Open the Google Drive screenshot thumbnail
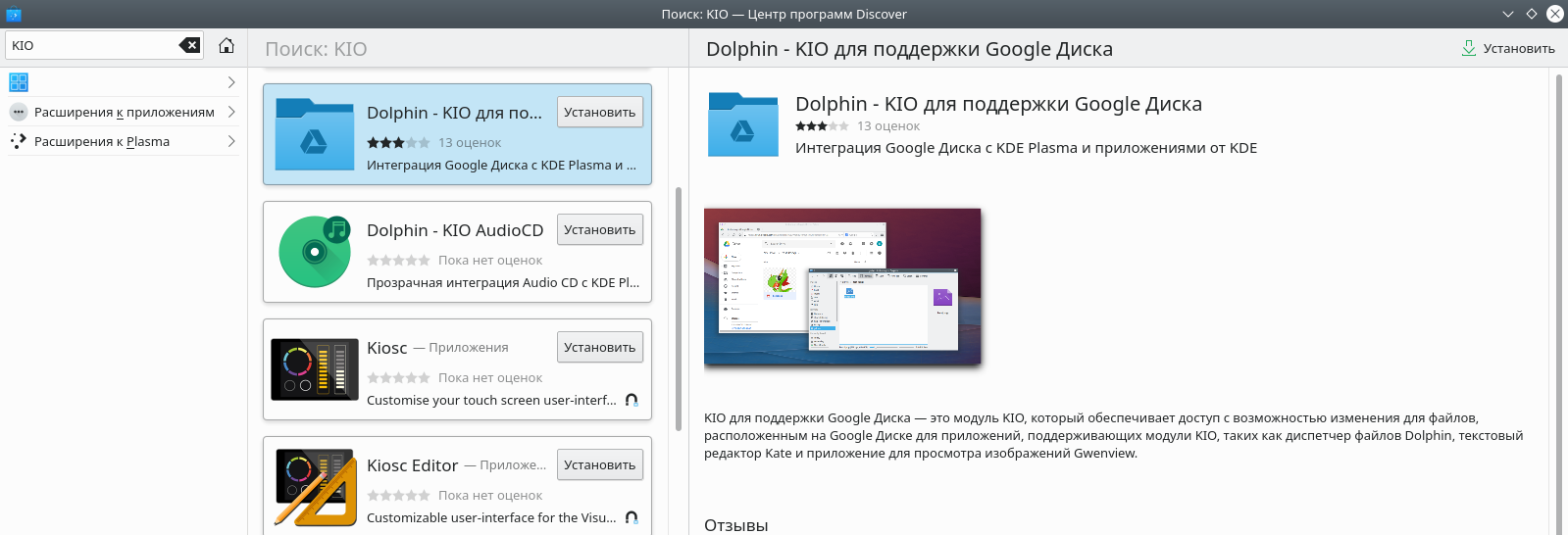This screenshot has height=535, width=1568. [842, 287]
